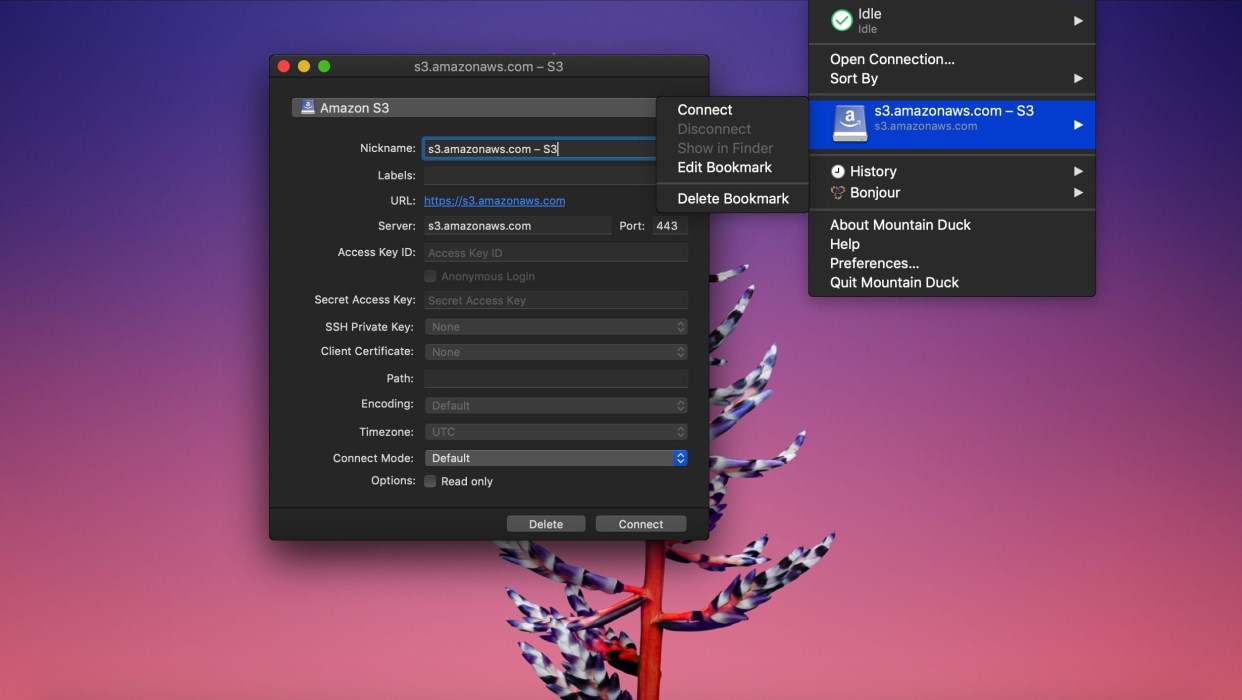1242x700 pixels.
Task: Click the Nickname text field
Action: click(x=540, y=149)
